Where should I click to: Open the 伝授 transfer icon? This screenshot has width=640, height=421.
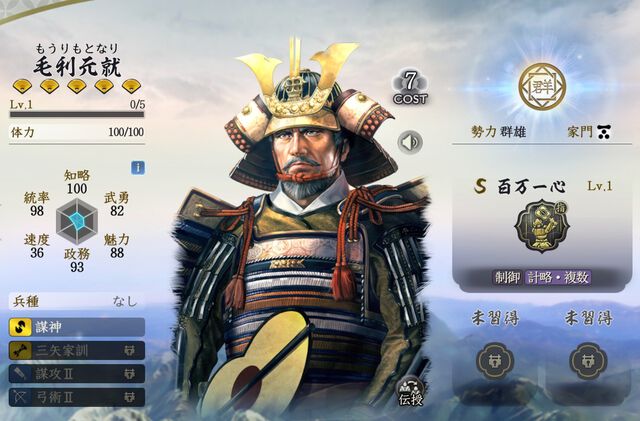(x=411, y=391)
